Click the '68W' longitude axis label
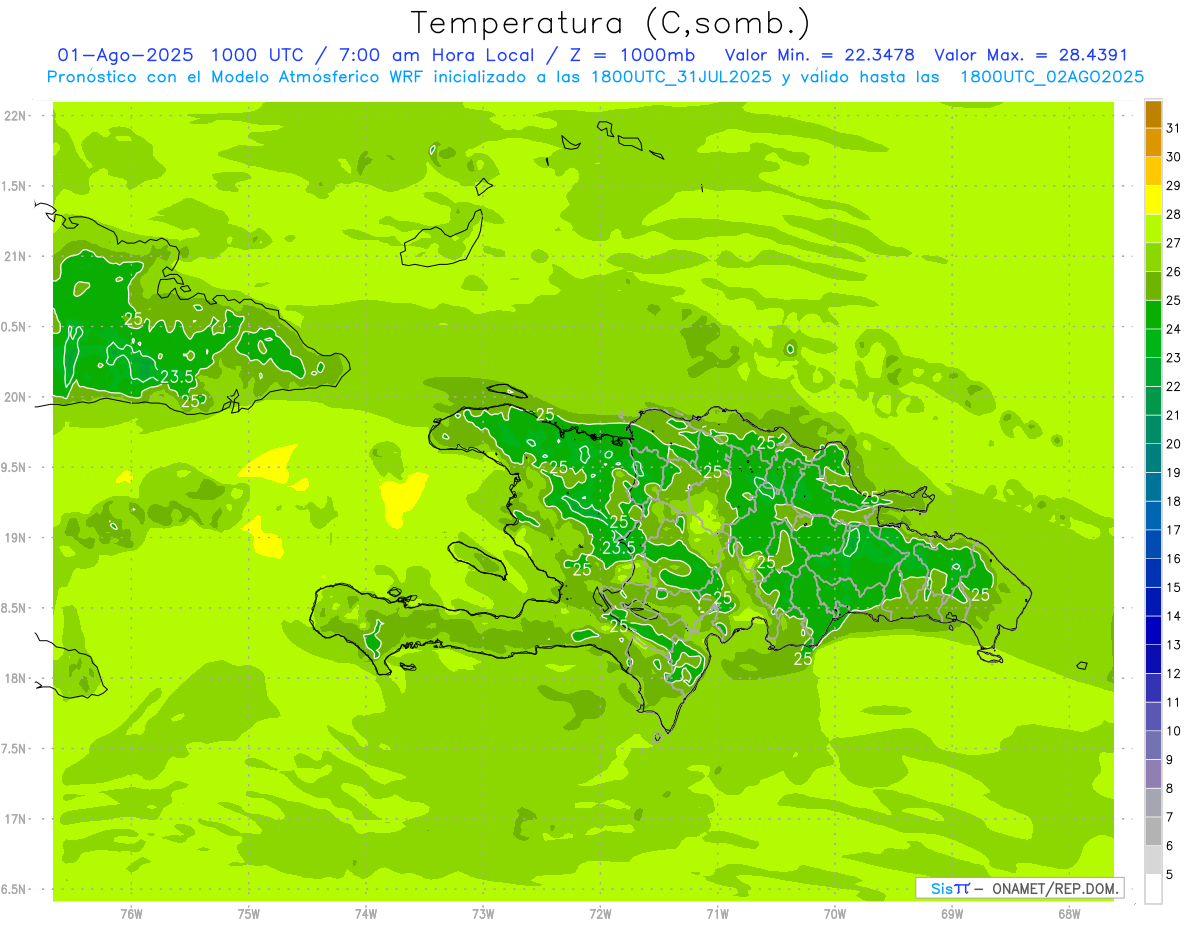This screenshot has height=927, width=1200. click(1069, 914)
